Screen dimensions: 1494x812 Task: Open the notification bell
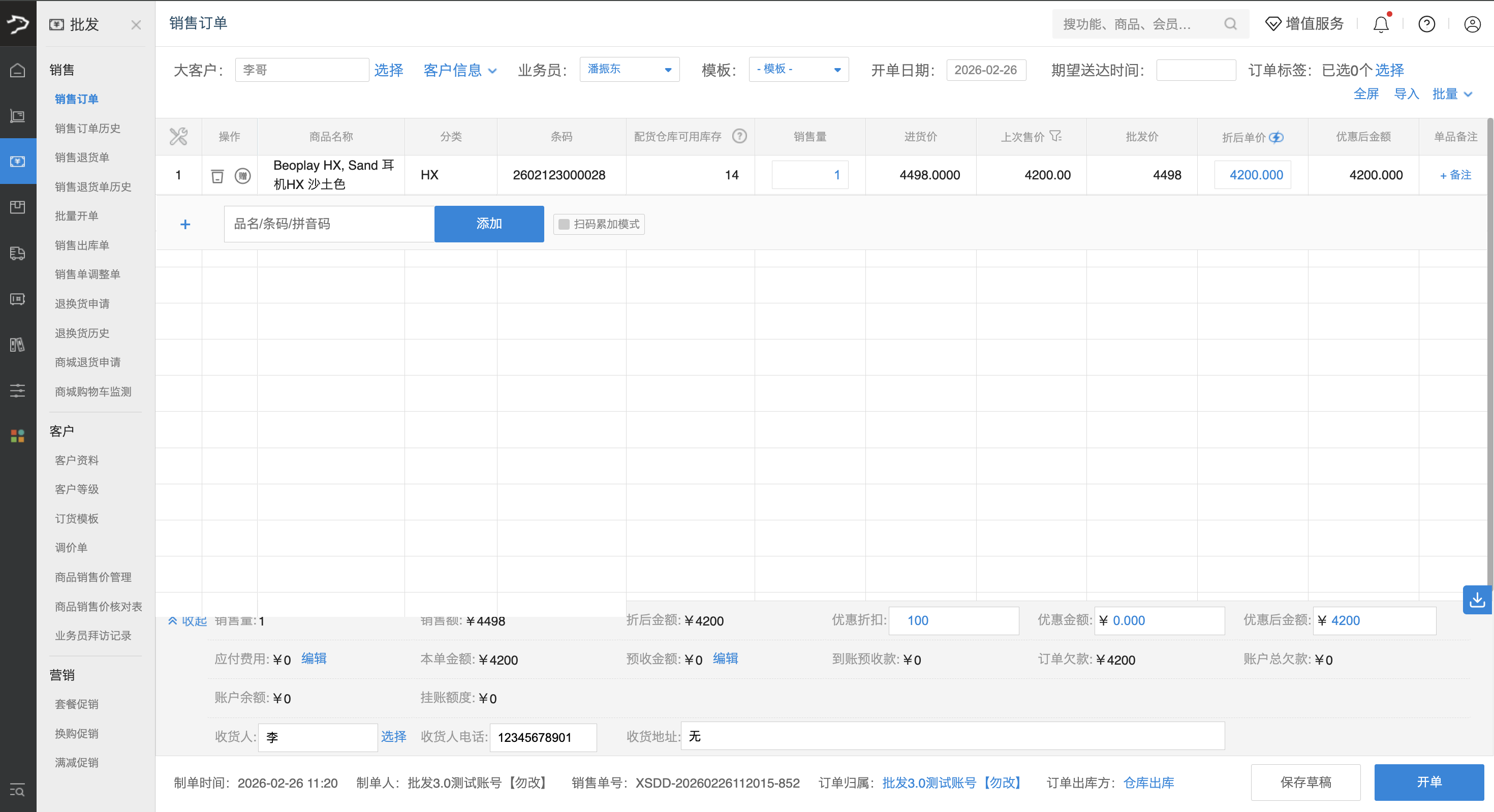tap(1381, 24)
